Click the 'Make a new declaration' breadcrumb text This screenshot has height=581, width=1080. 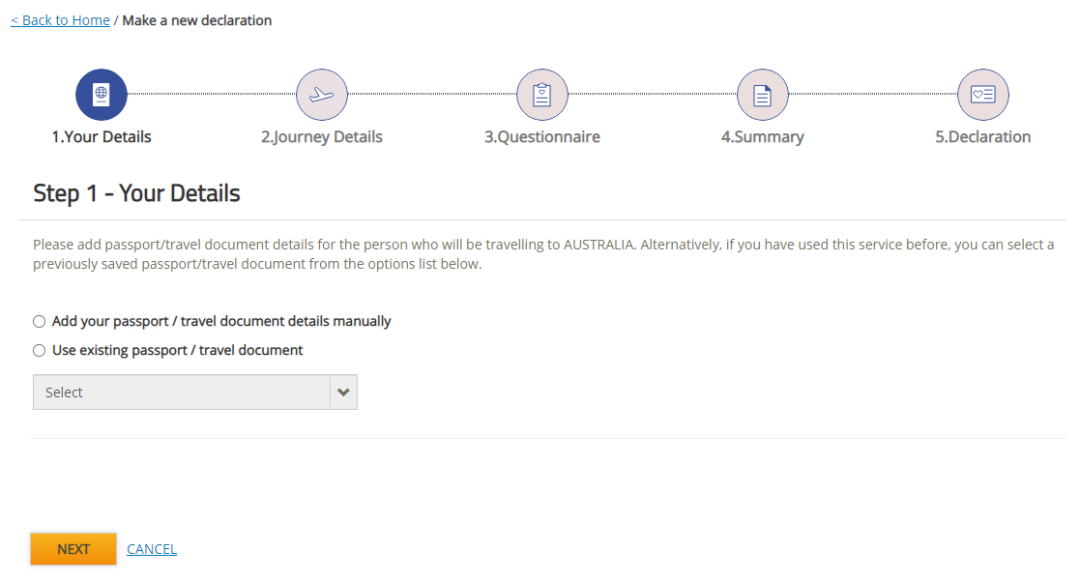point(197,21)
